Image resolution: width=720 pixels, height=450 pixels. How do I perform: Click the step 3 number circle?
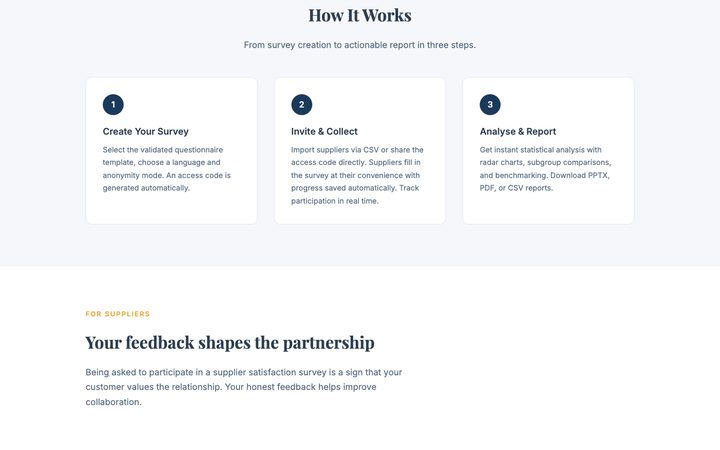(x=490, y=105)
